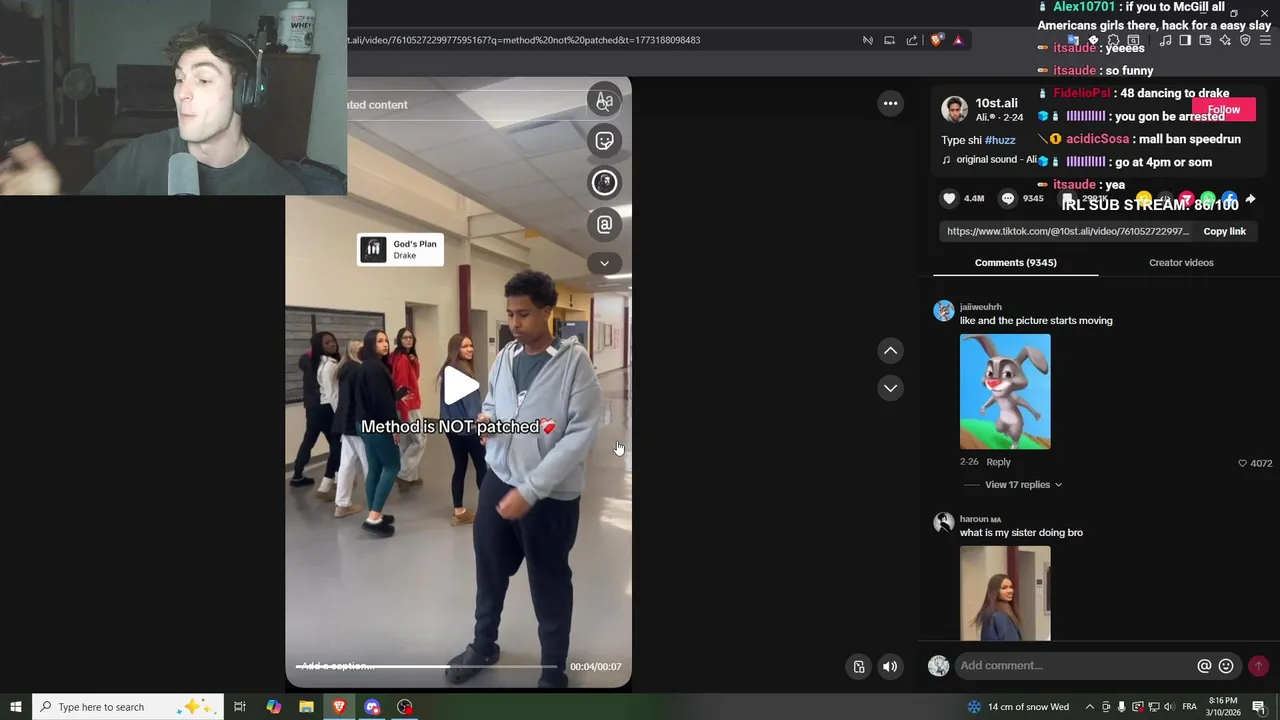Image resolution: width=1280 pixels, height=720 pixels.
Task: Open Brave Rewards triangle icon
Action: pyautogui.click(x=958, y=40)
